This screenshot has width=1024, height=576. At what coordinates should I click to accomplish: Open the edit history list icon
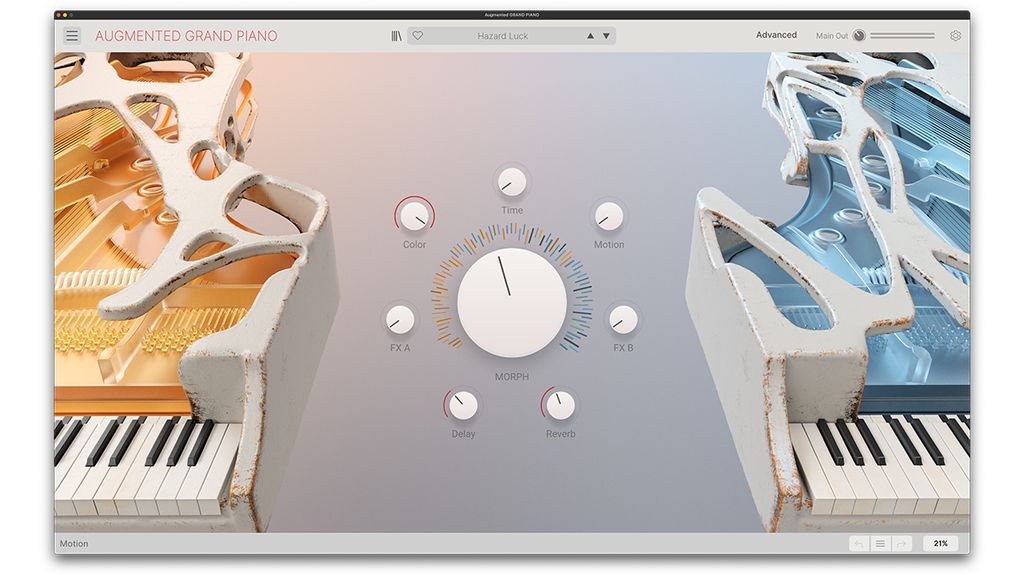[x=880, y=543]
